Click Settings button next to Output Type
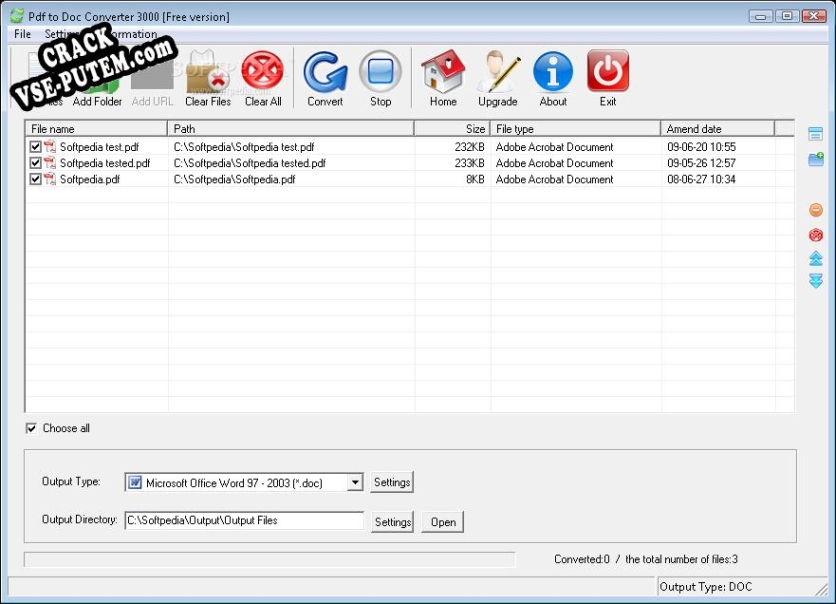 click(392, 482)
